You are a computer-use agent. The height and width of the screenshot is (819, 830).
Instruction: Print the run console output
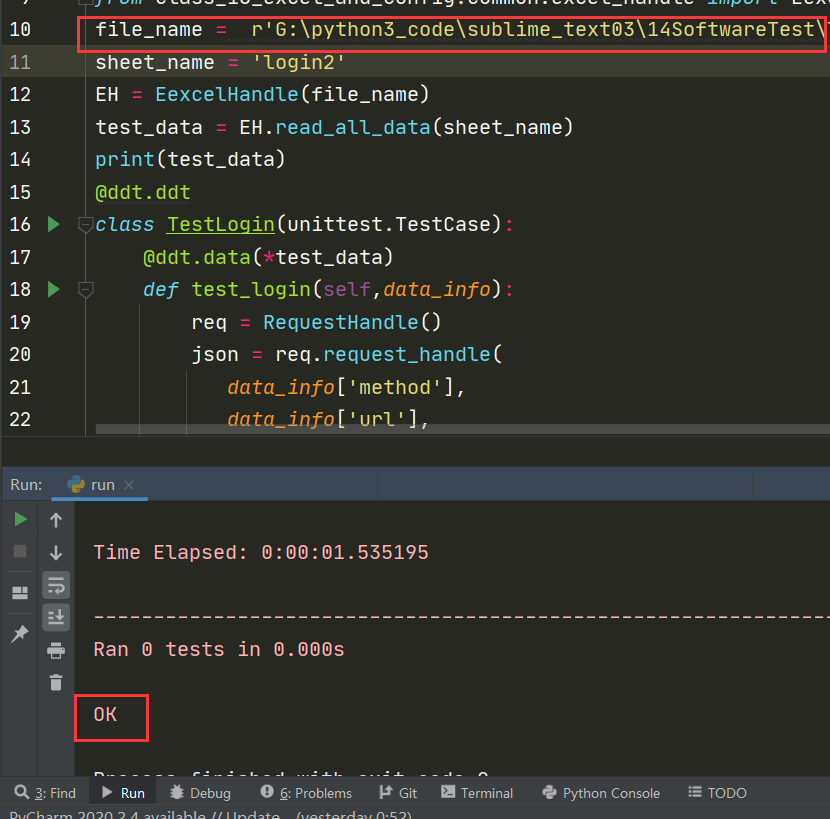click(56, 652)
